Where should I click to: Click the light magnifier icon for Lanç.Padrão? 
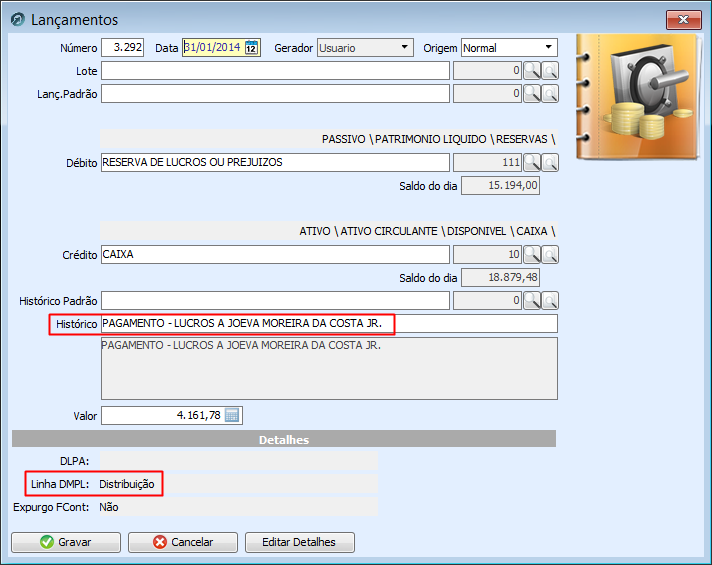tap(550, 94)
